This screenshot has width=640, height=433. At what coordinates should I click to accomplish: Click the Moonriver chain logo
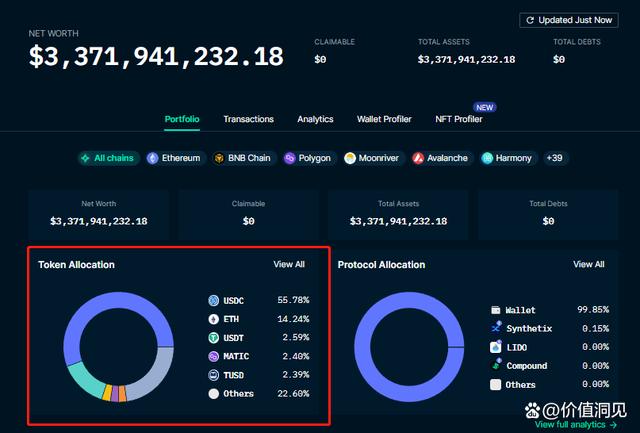[350, 158]
